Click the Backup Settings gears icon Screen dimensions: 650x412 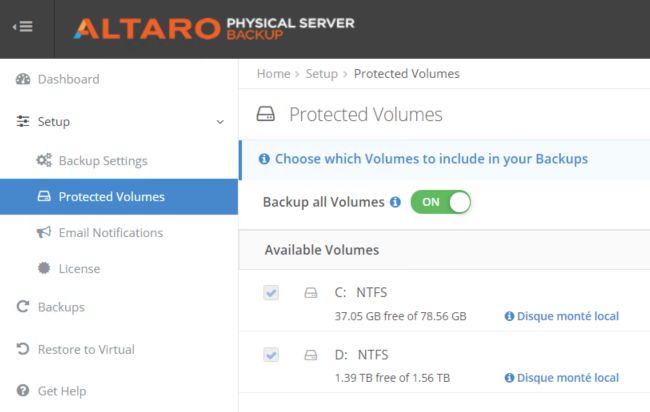click(44, 161)
